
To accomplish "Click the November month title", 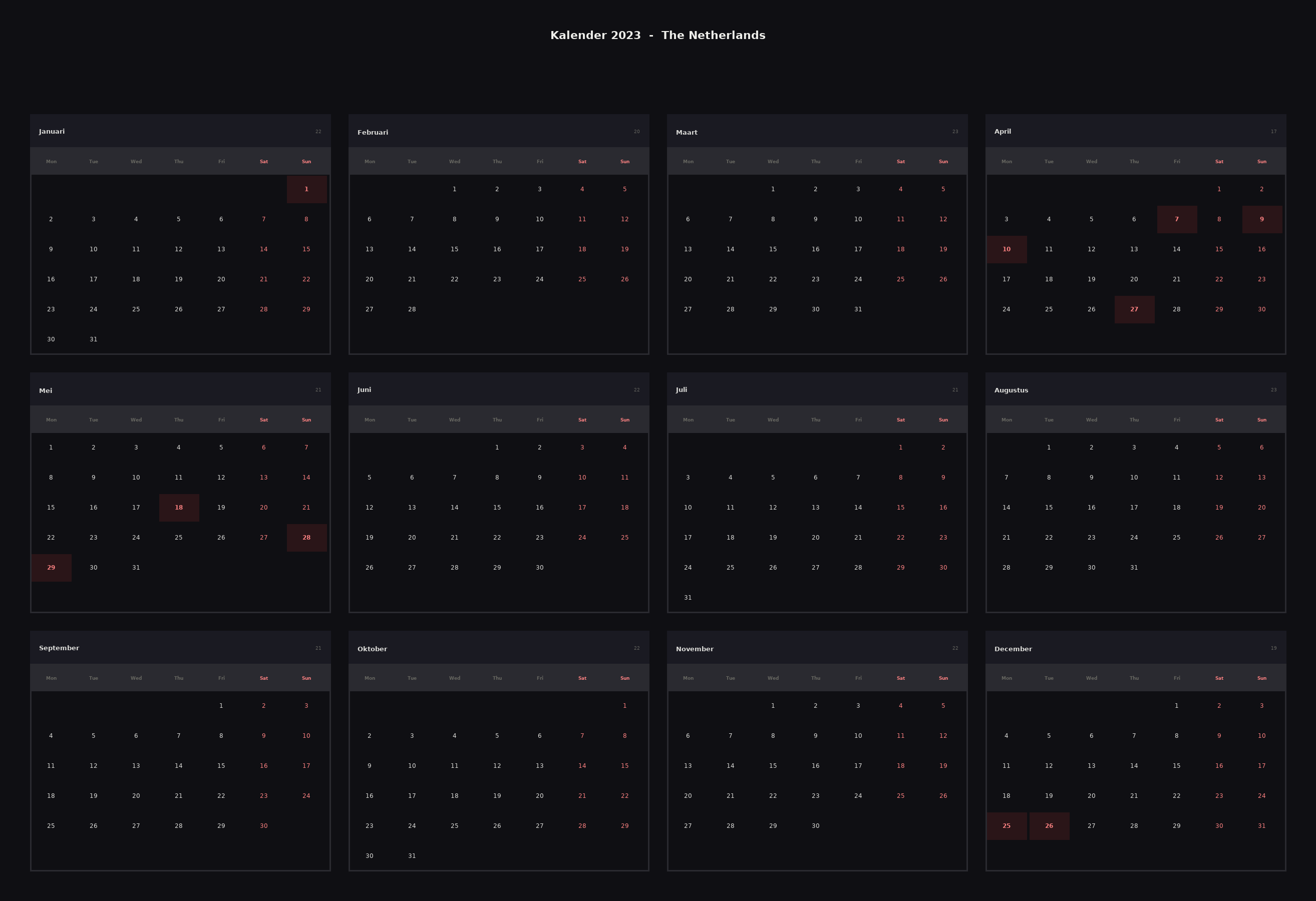I will tap(694, 649).
